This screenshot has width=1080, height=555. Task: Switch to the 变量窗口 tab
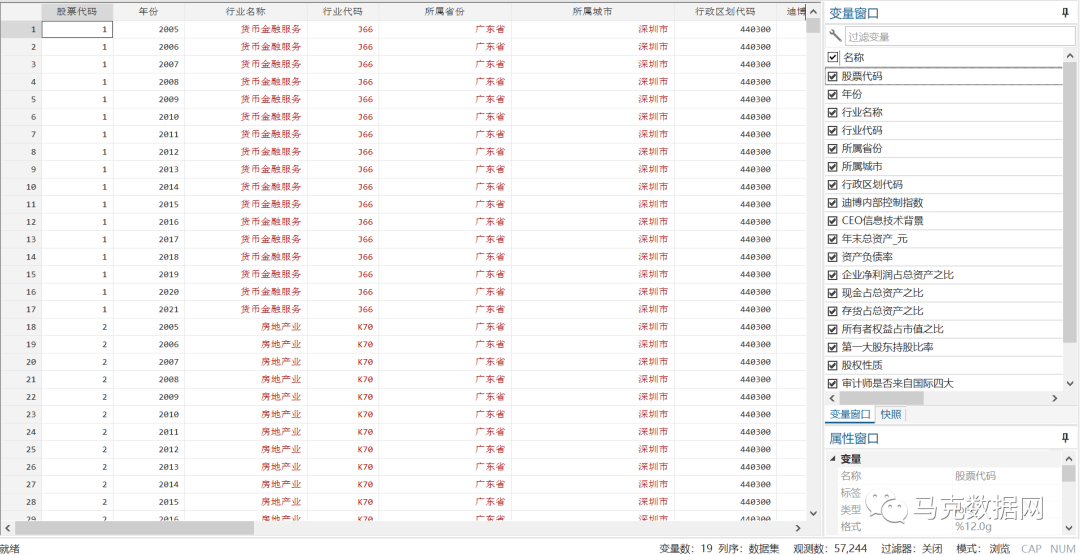849,415
